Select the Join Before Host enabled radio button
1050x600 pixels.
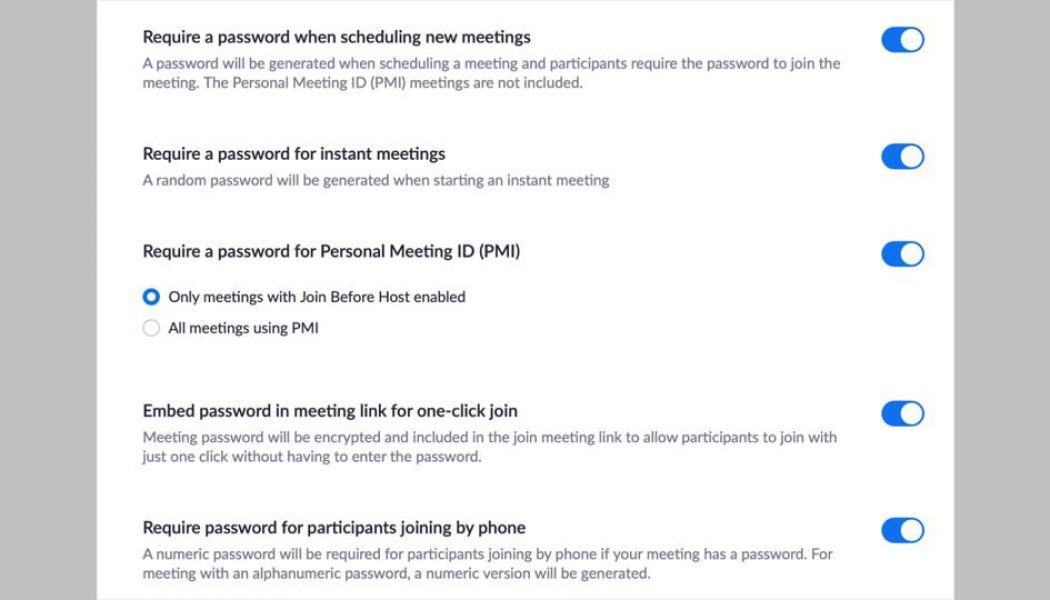click(x=151, y=297)
